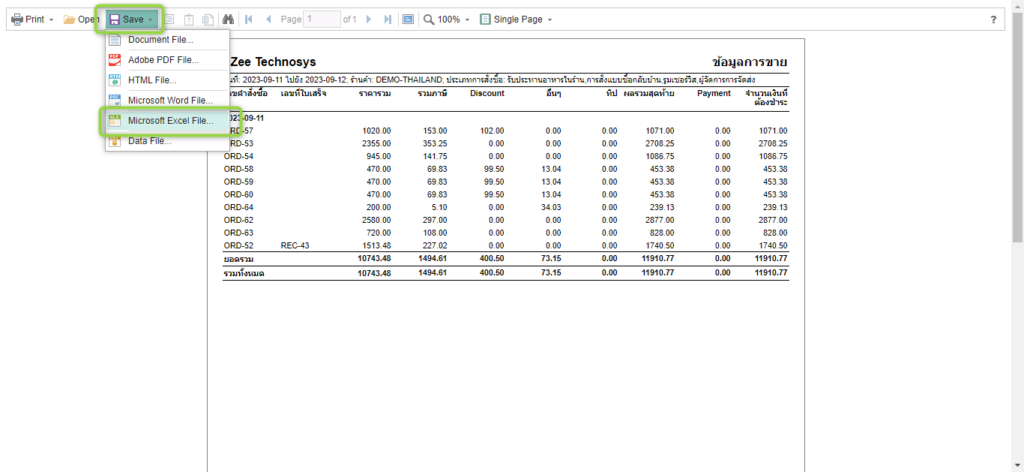Click order ORD-62 row label
Image resolution: width=1024 pixels, height=472 pixels.
(x=238, y=219)
